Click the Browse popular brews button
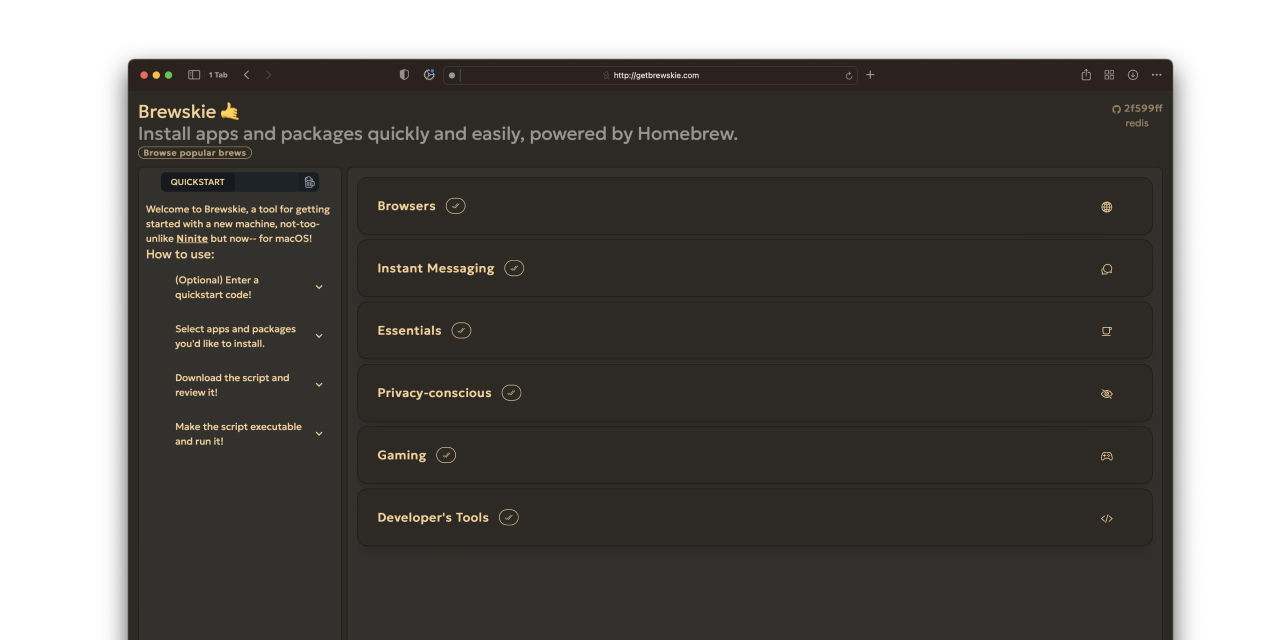Screen dimensions: 1280x640 tap(194, 152)
